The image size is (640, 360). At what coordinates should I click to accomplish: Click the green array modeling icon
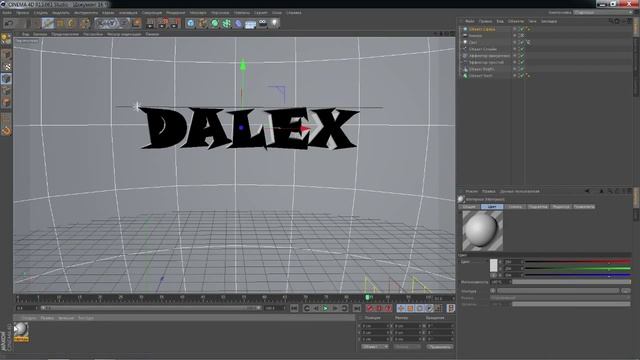click(227, 23)
